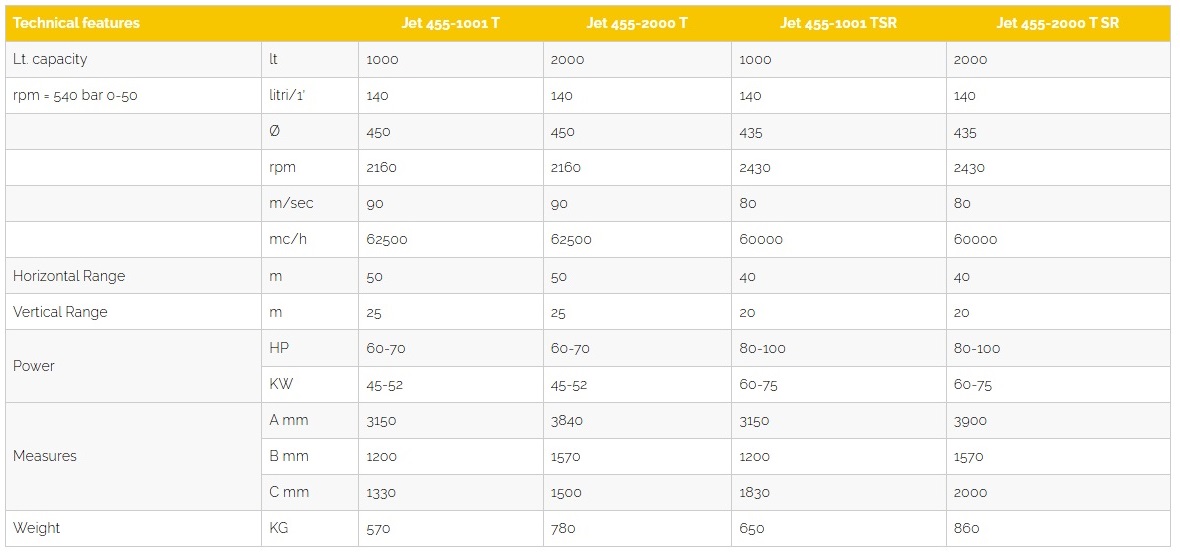Click the Ø diameter unit cell
The width and height of the screenshot is (1180, 558).
click(x=274, y=132)
